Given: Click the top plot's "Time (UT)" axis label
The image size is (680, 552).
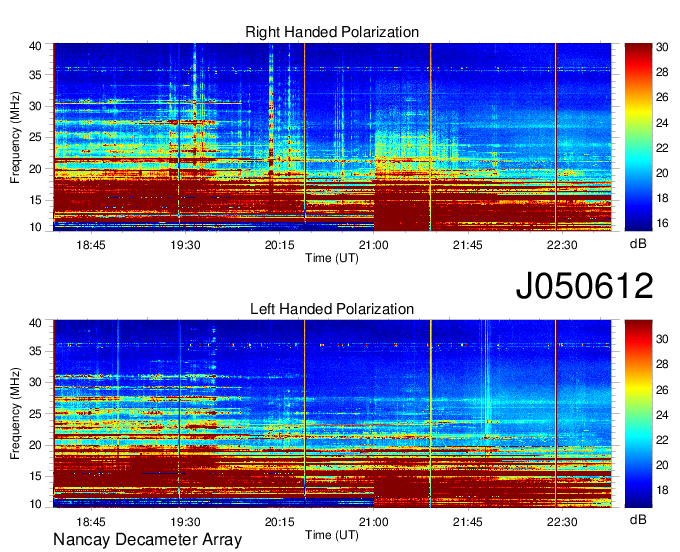Looking at the screenshot, I should click(x=332, y=258).
